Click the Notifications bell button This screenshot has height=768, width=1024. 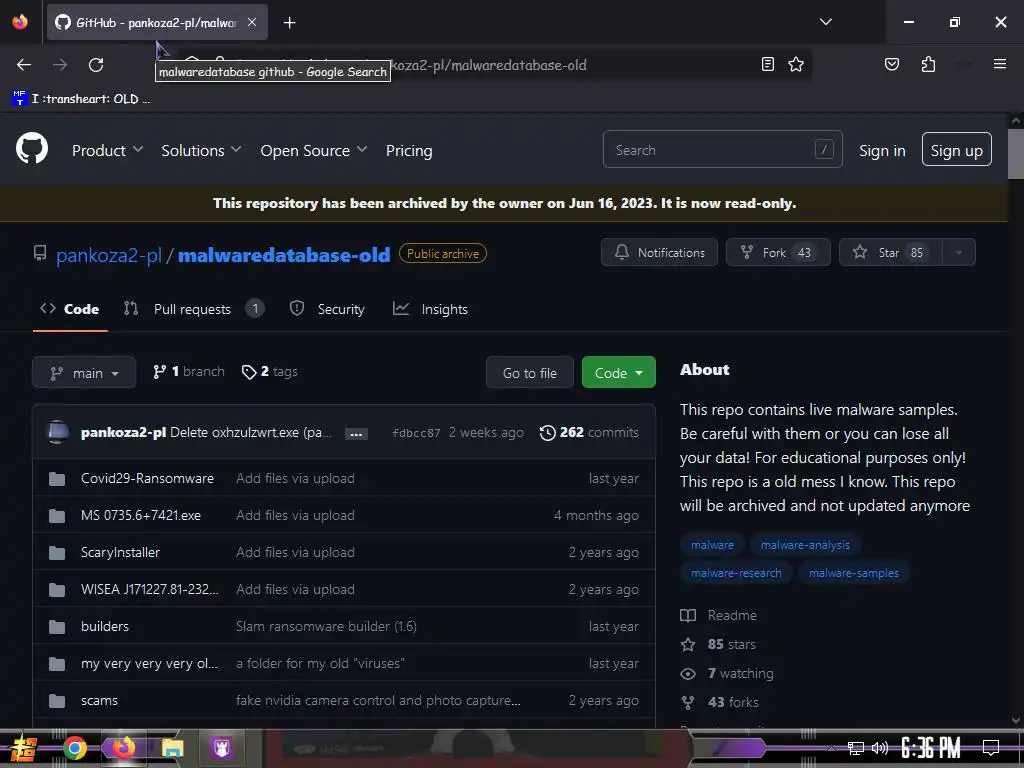tap(659, 252)
